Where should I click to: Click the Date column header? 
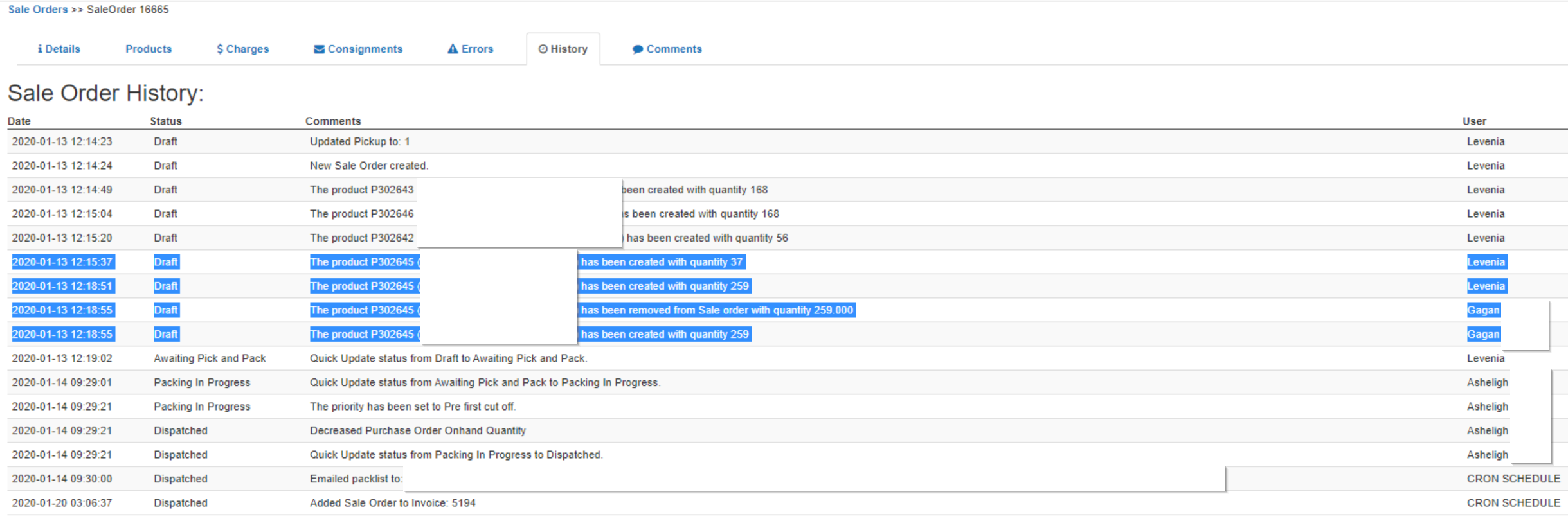pyautogui.click(x=19, y=121)
